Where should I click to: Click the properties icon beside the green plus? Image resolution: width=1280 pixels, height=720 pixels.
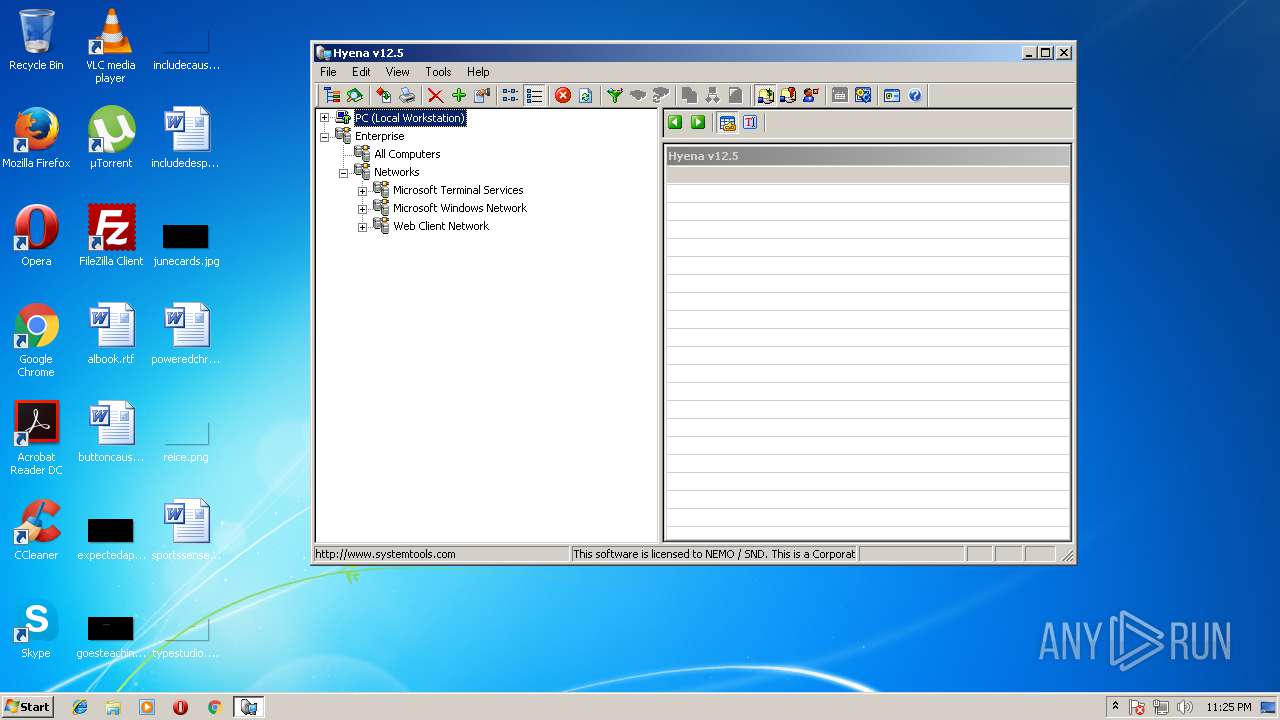[483, 95]
